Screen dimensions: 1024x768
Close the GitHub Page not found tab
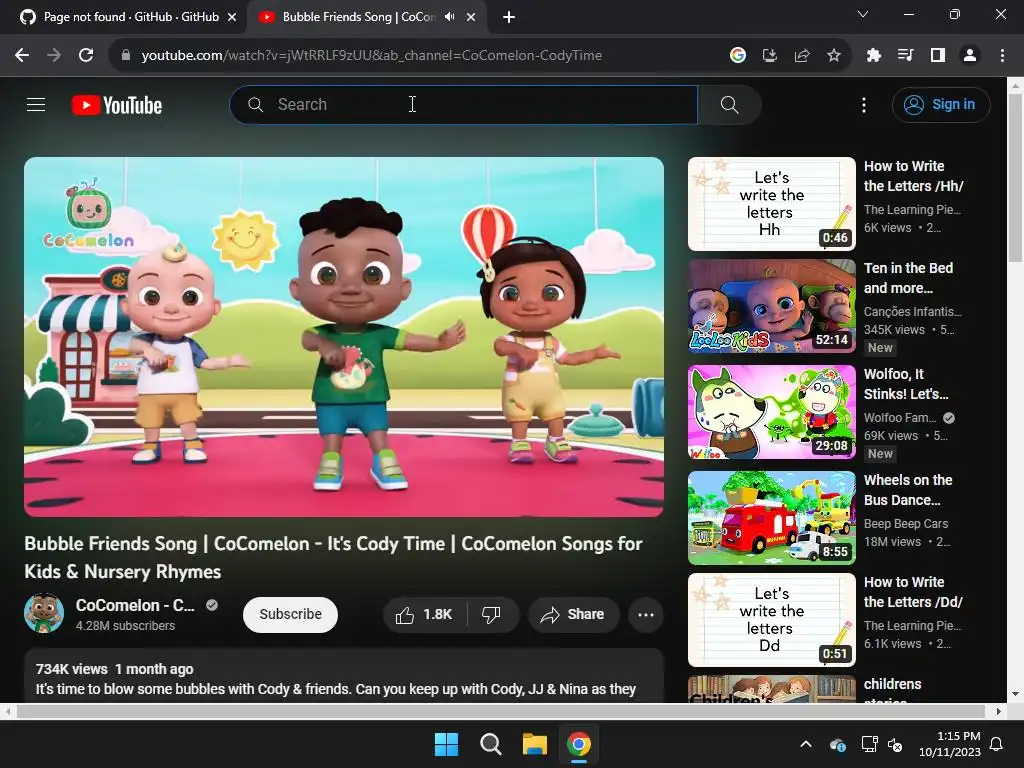point(232,18)
